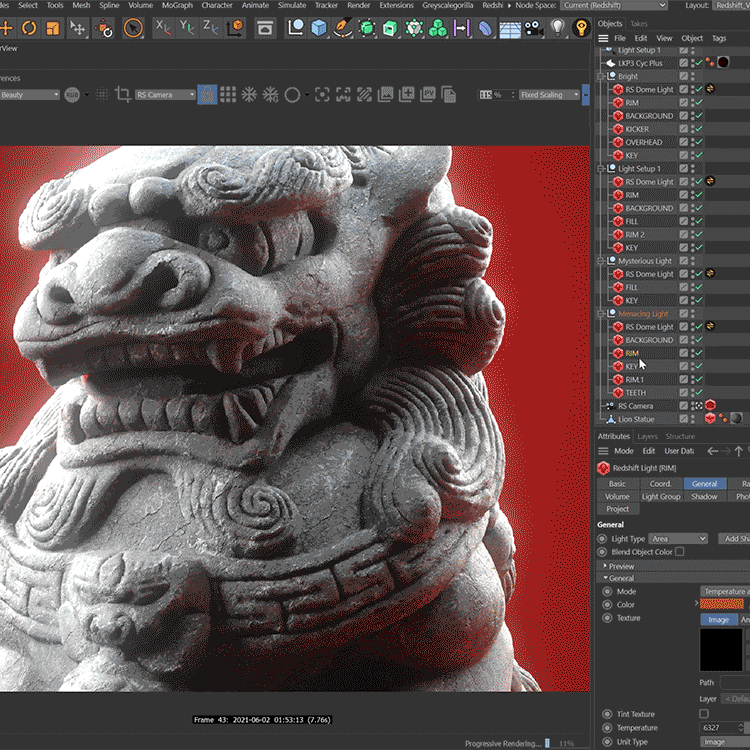The image size is (750, 750).
Task: Click the Camera object toolbar icon
Action: pos(533,28)
